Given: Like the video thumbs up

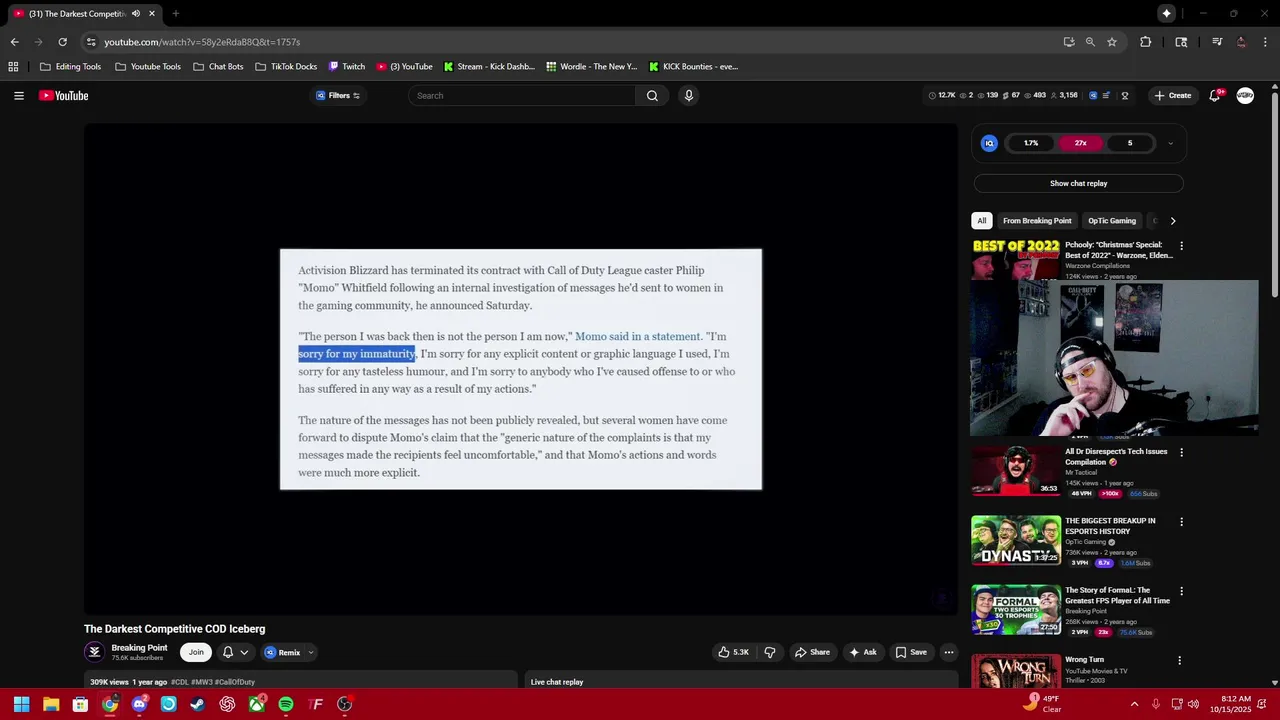Looking at the screenshot, I should pos(733,652).
